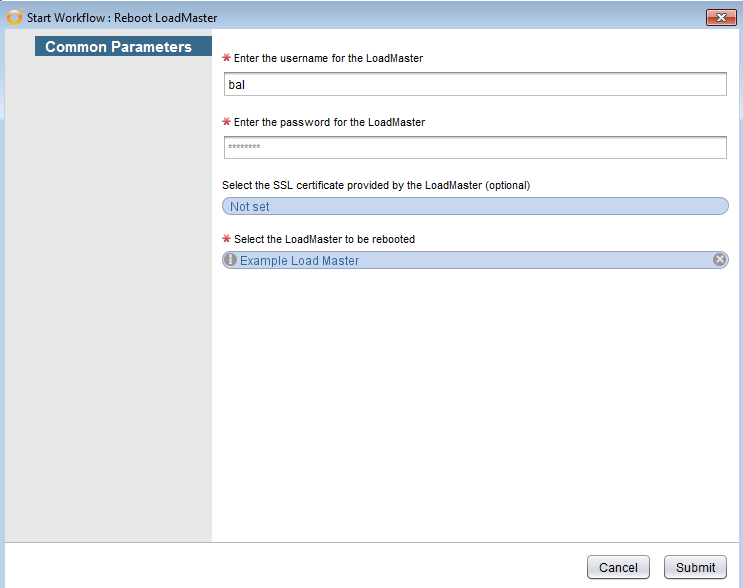Submit the Reboot LoadMaster workflow
This screenshot has width=743, height=588.
(x=695, y=567)
